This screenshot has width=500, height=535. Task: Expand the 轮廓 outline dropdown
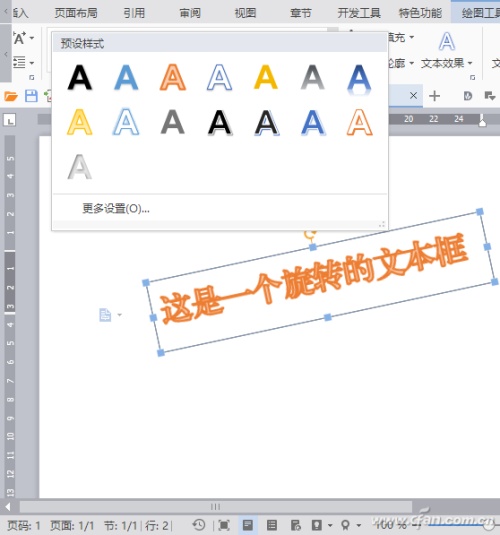click(x=412, y=63)
